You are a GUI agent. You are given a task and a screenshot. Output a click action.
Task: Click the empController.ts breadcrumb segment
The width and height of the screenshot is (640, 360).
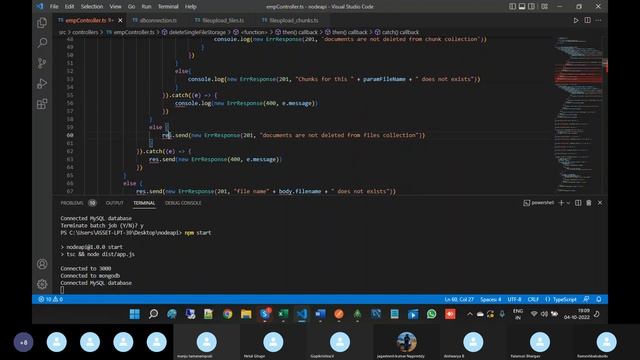pyautogui.click(x=134, y=32)
